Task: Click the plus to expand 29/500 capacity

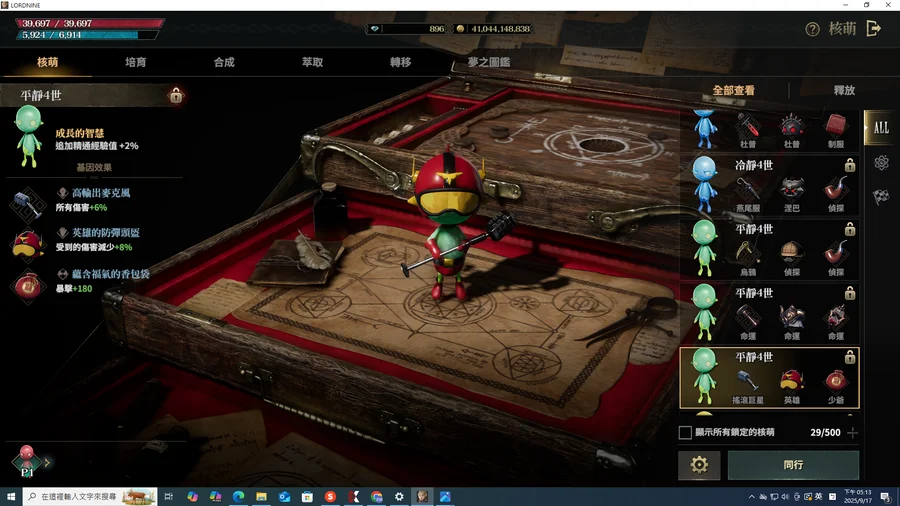Action: [x=852, y=433]
